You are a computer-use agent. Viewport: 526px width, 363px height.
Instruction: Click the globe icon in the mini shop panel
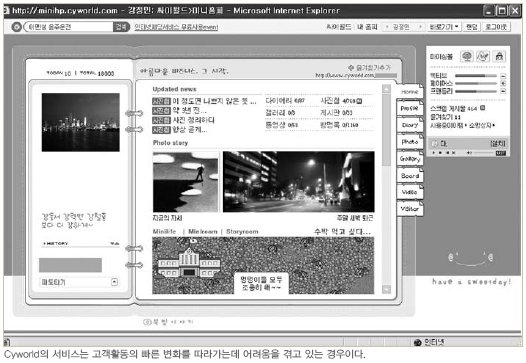(x=467, y=56)
